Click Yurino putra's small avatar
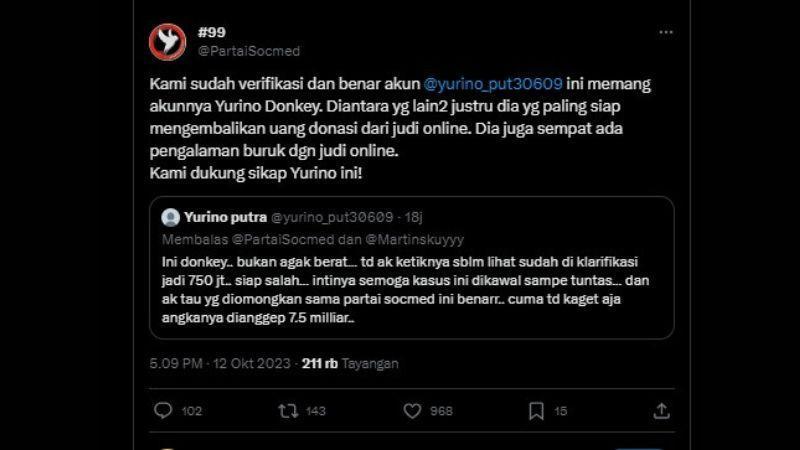Image resolution: width=800 pixels, height=450 pixels. (170, 217)
